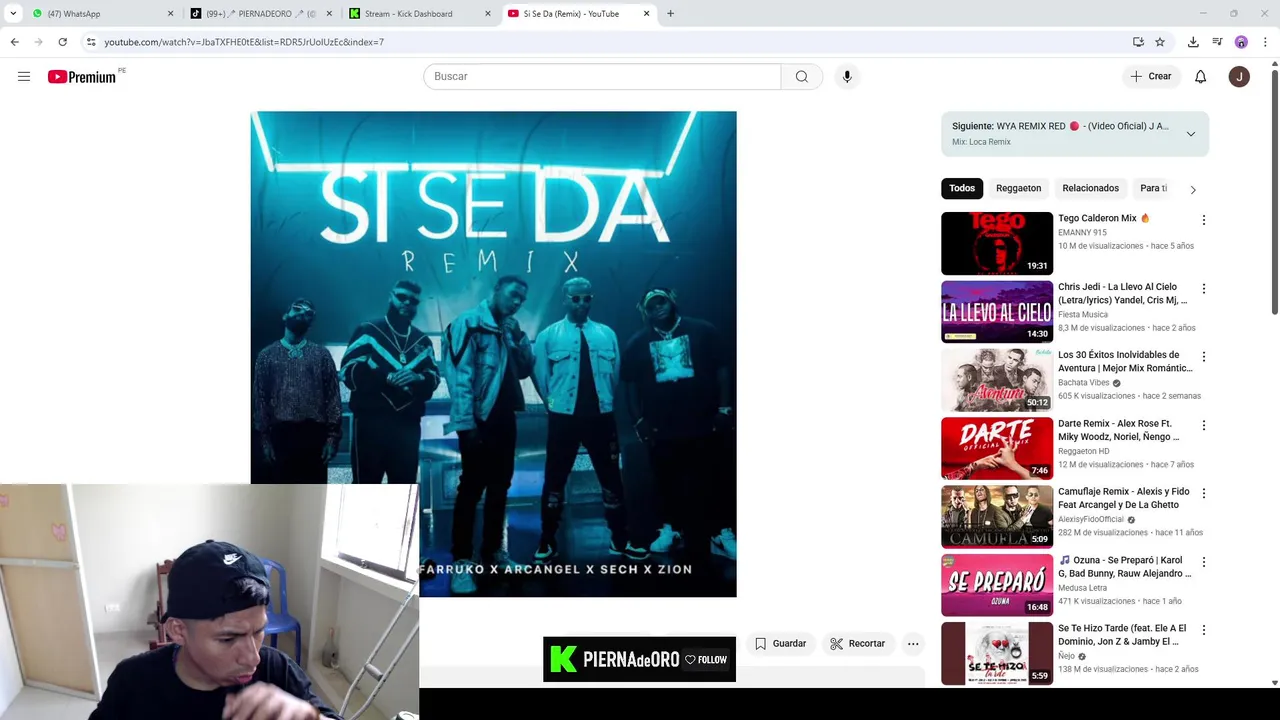Start voice search with microphone icon
Viewport: 1280px width, 720px height.
coord(847,76)
